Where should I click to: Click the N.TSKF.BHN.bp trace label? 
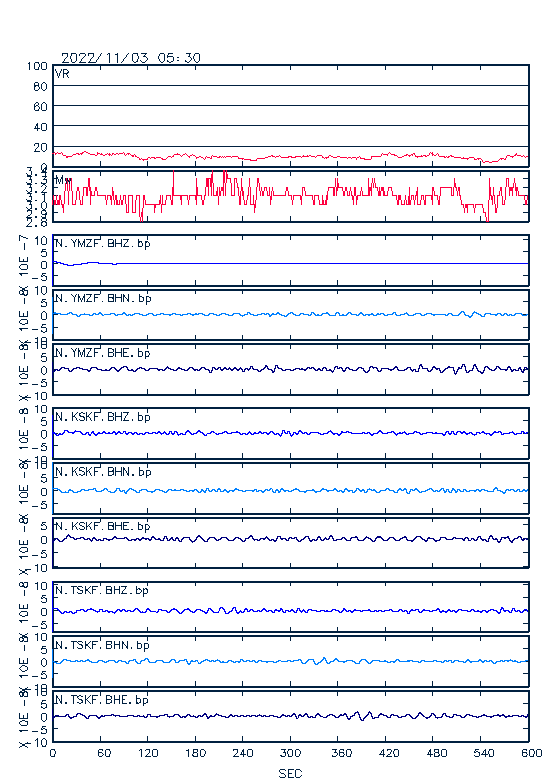[x=102, y=645]
